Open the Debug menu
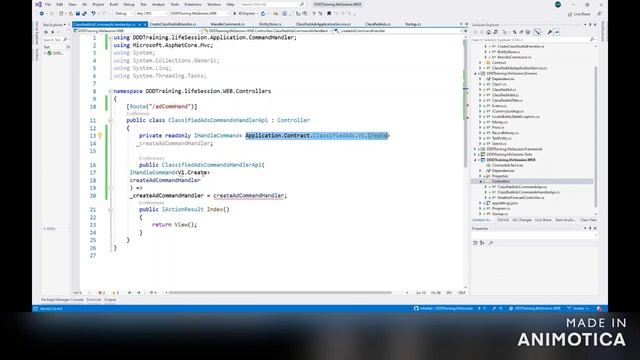Image resolution: width=640 pixels, height=360 pixels. (x=129, y=4)
